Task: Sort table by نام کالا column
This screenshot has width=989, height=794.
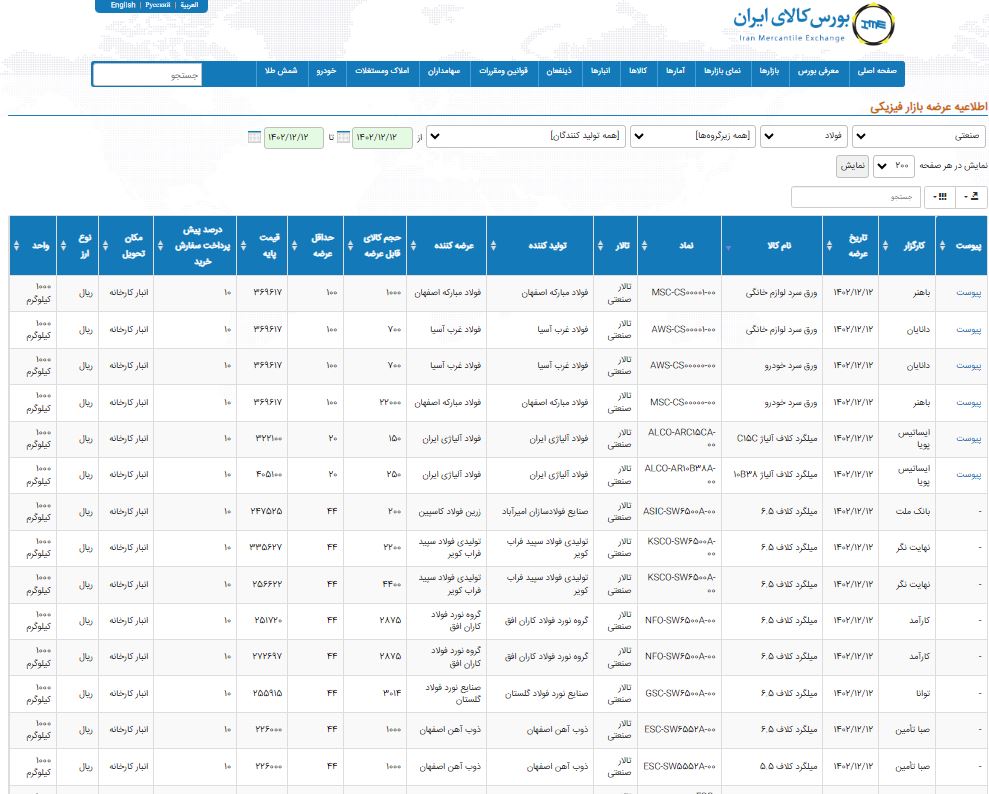Action: tap(729, 247)
